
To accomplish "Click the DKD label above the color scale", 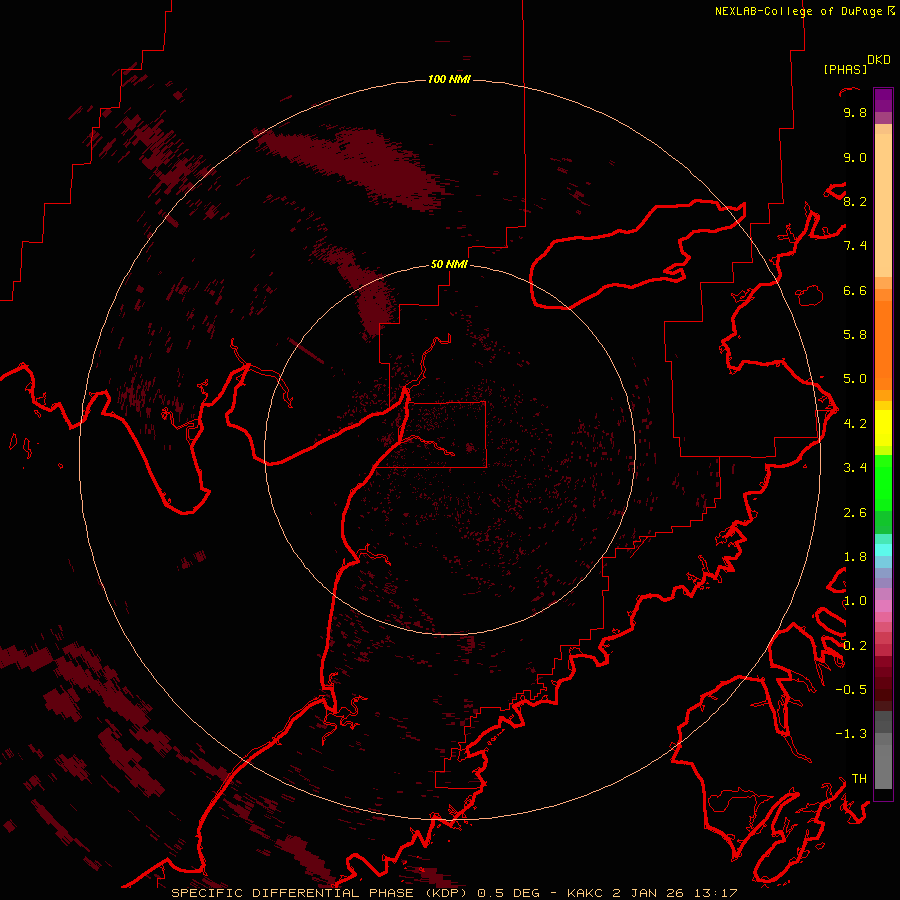I will pos(879,60).
